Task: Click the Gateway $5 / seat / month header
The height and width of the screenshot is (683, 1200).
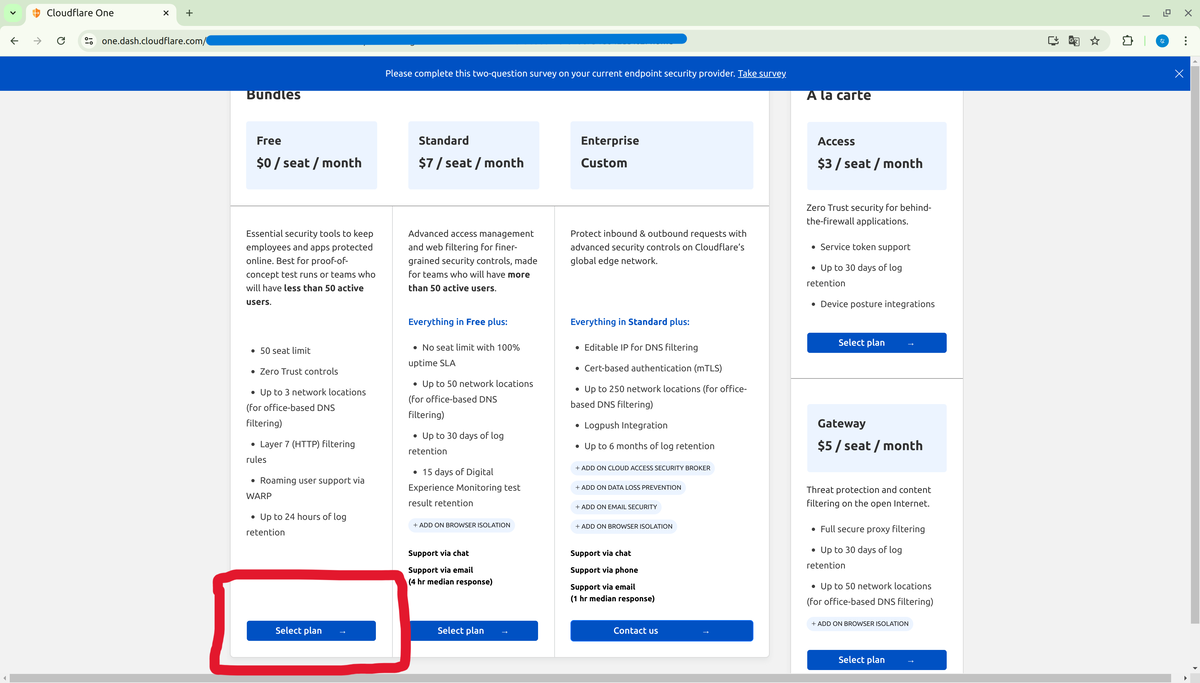Action: (876, 438)
